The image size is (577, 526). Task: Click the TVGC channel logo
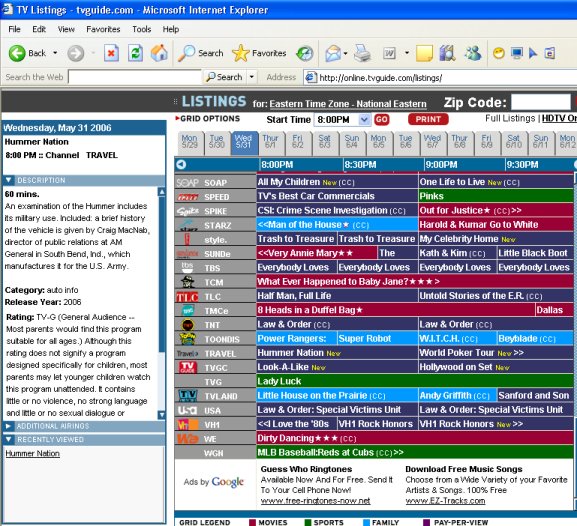pyautogui.click(x=187, y=367)
